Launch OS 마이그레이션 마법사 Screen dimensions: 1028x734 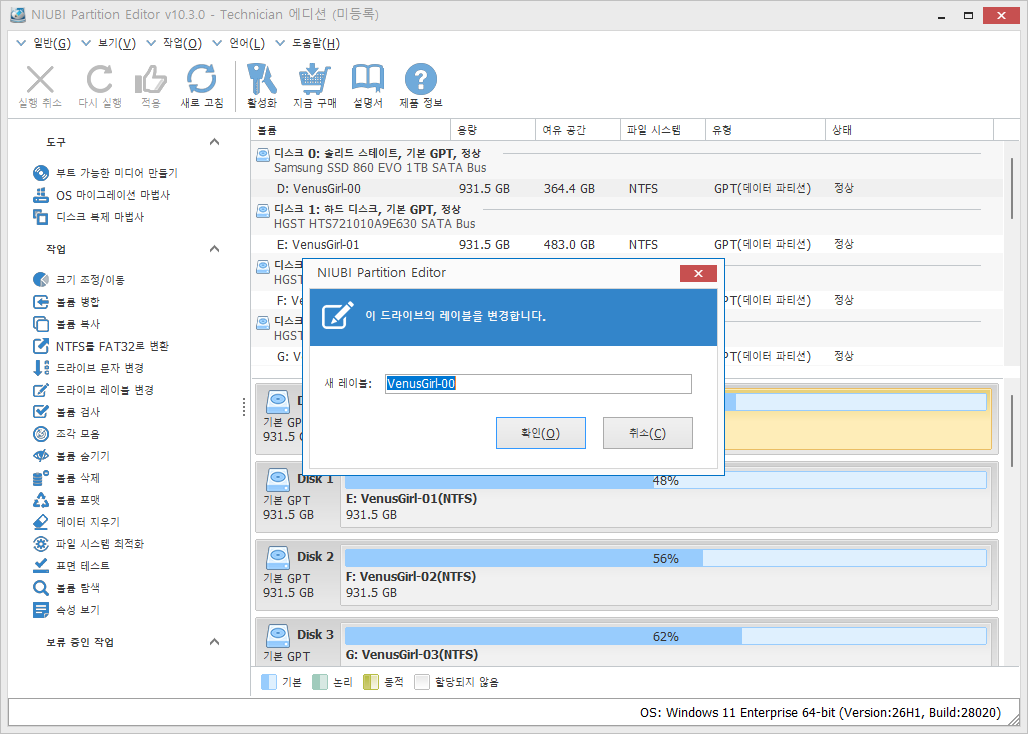(x=102, y=195)
